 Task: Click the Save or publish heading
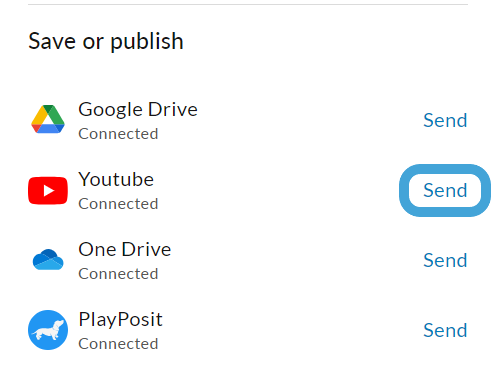click(106, 41)
